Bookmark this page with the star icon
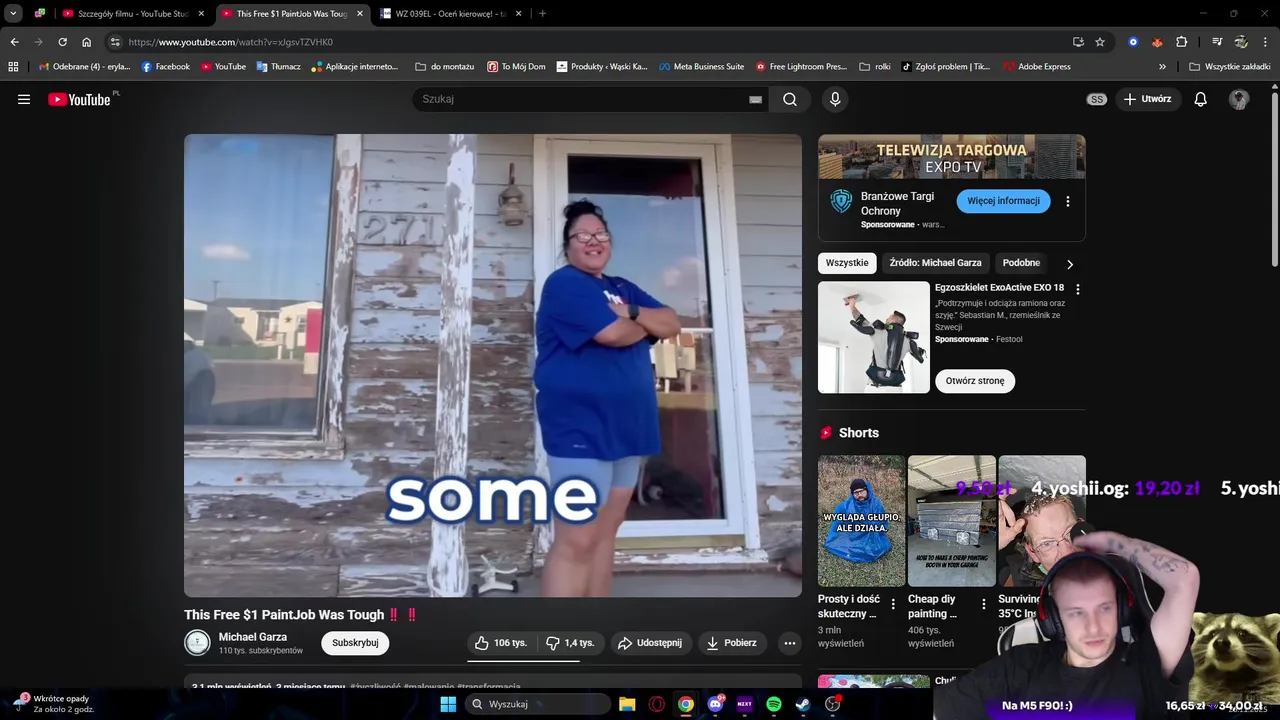Image resolution: width=1280 pixels, height=720 pixels. (x=1100, y=42)
